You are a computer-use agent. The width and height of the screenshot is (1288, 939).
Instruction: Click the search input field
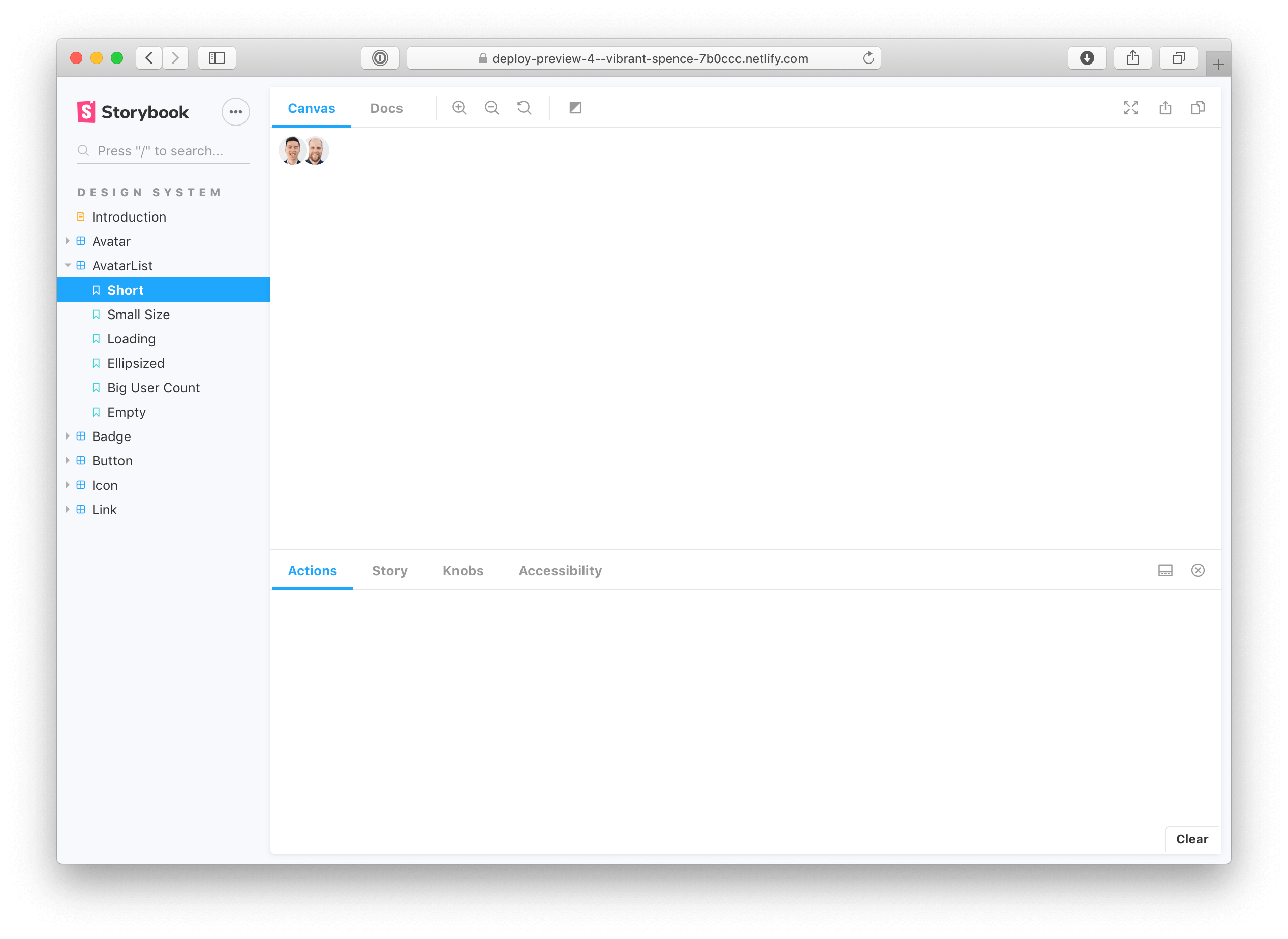164,150
